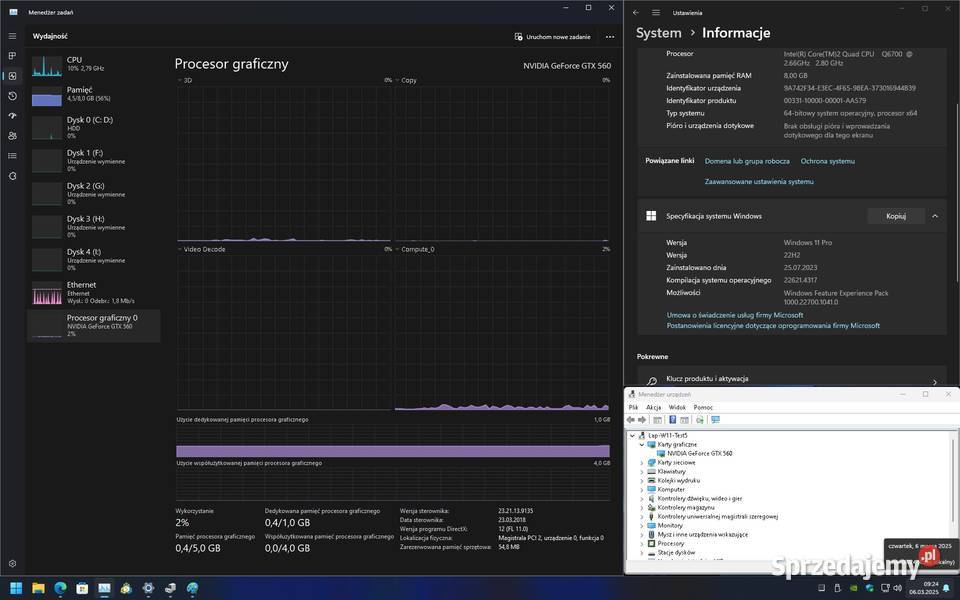This screenshot has width=960, height=600.
Task: Open Details icon in Task Manager sidebar
Action: [12, 156]
